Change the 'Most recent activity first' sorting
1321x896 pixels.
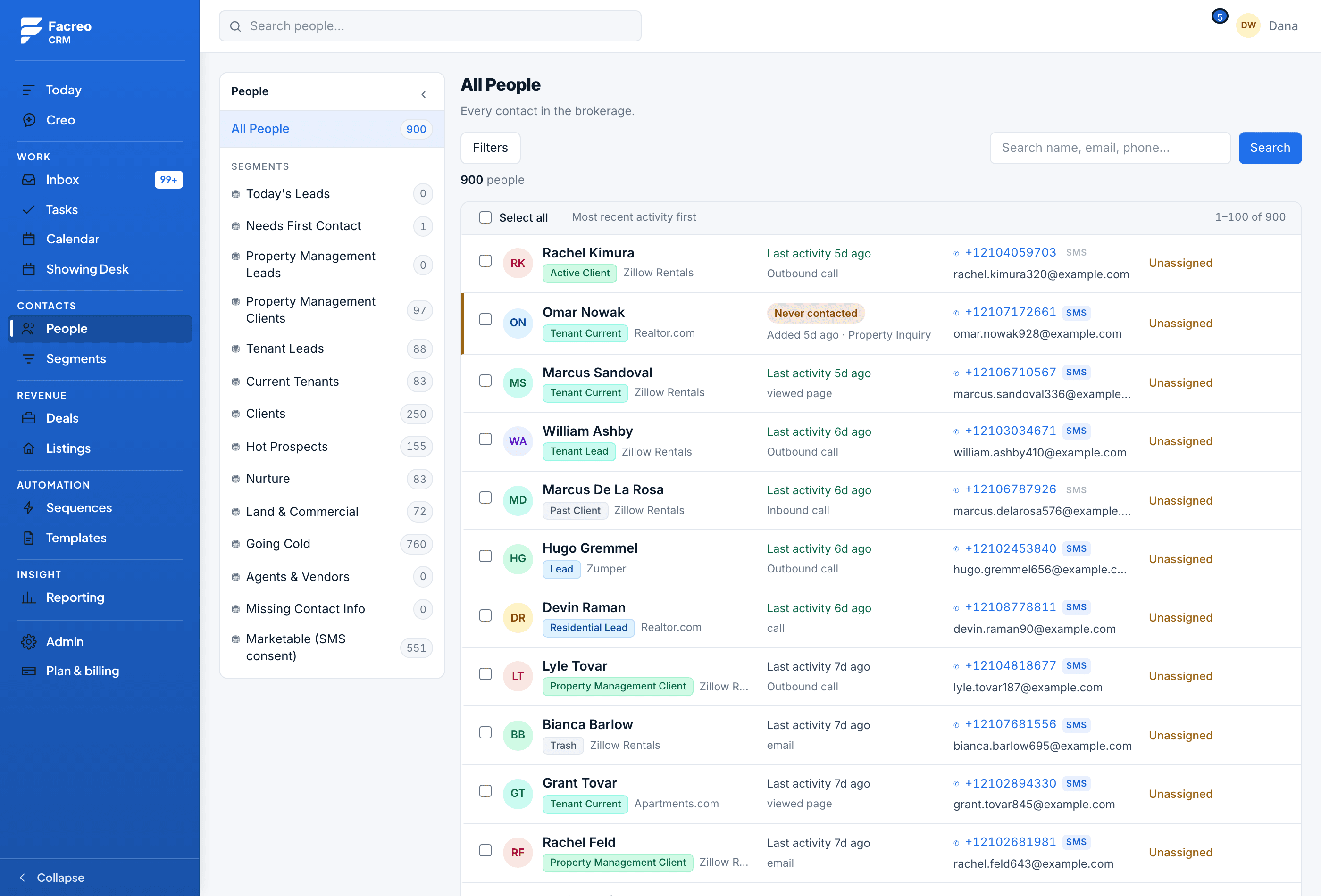click(634, 217)
